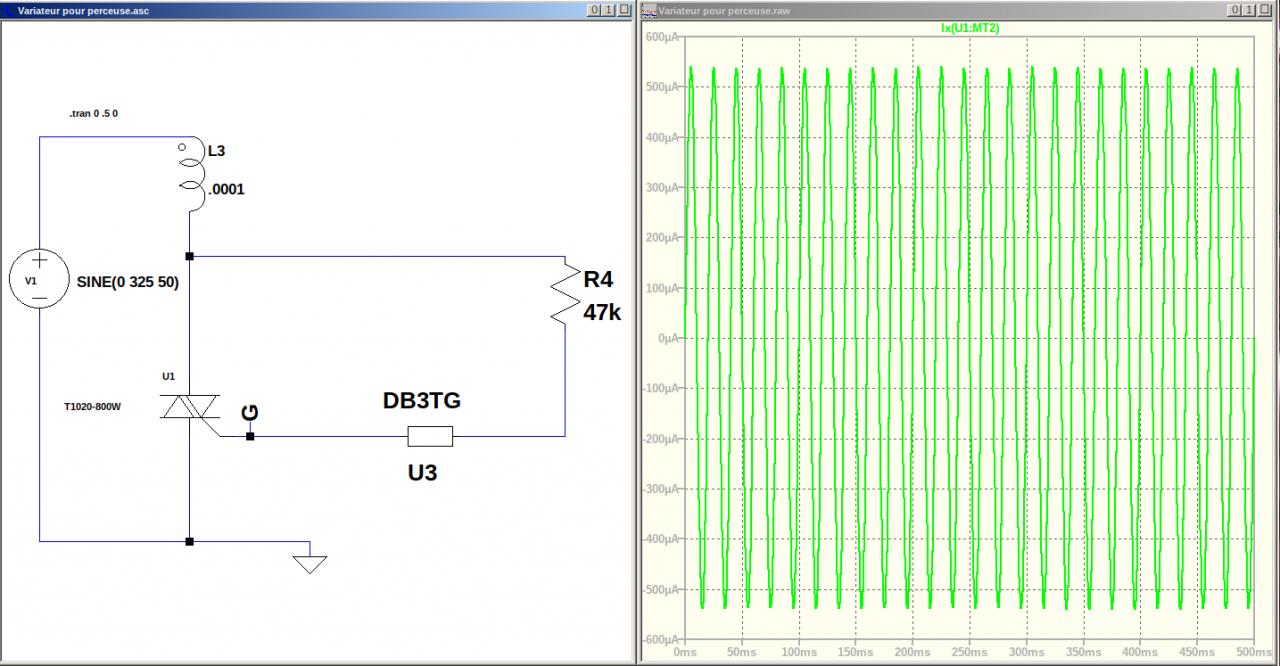1280x666 pixels.
Task: Select the R4 resistor zigzag symbol
Action: (564, 292)
